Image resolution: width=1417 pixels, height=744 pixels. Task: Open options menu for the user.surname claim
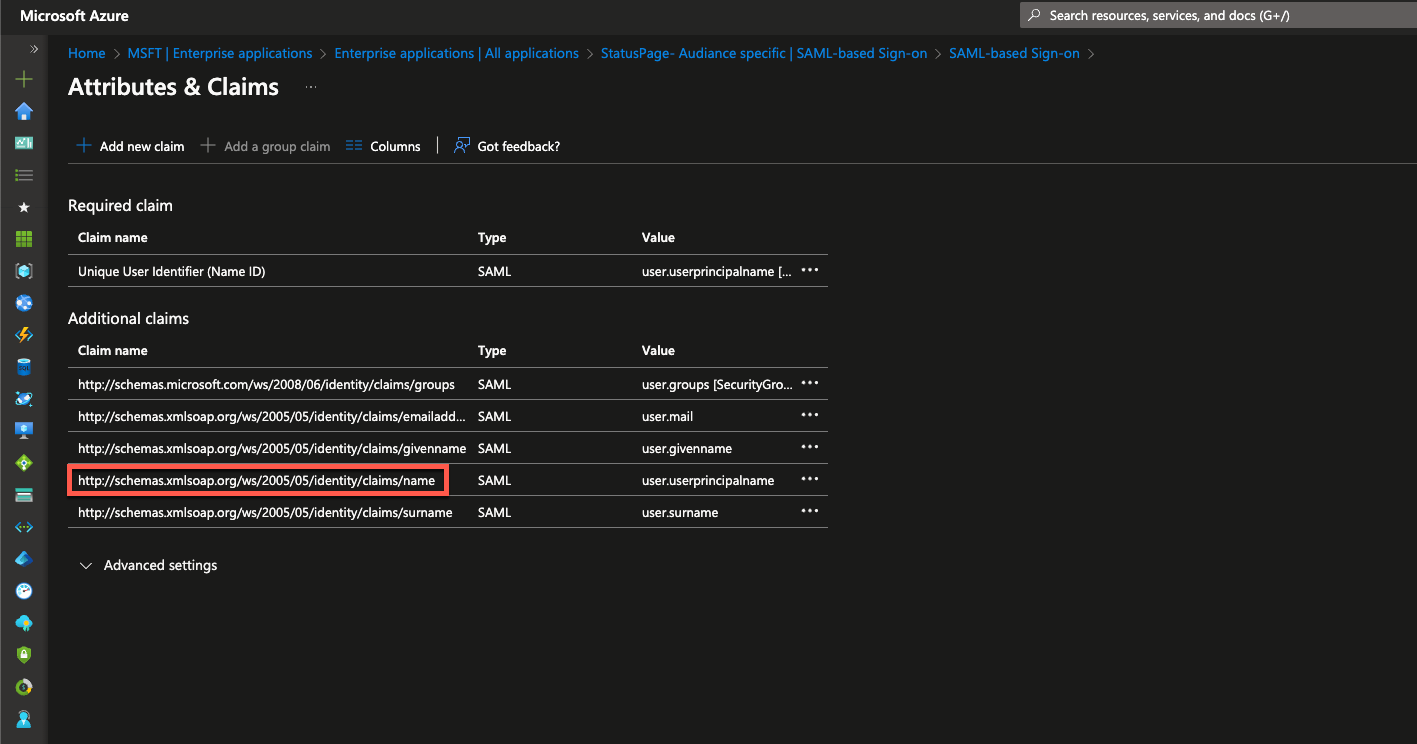click(x=809, y=511)
